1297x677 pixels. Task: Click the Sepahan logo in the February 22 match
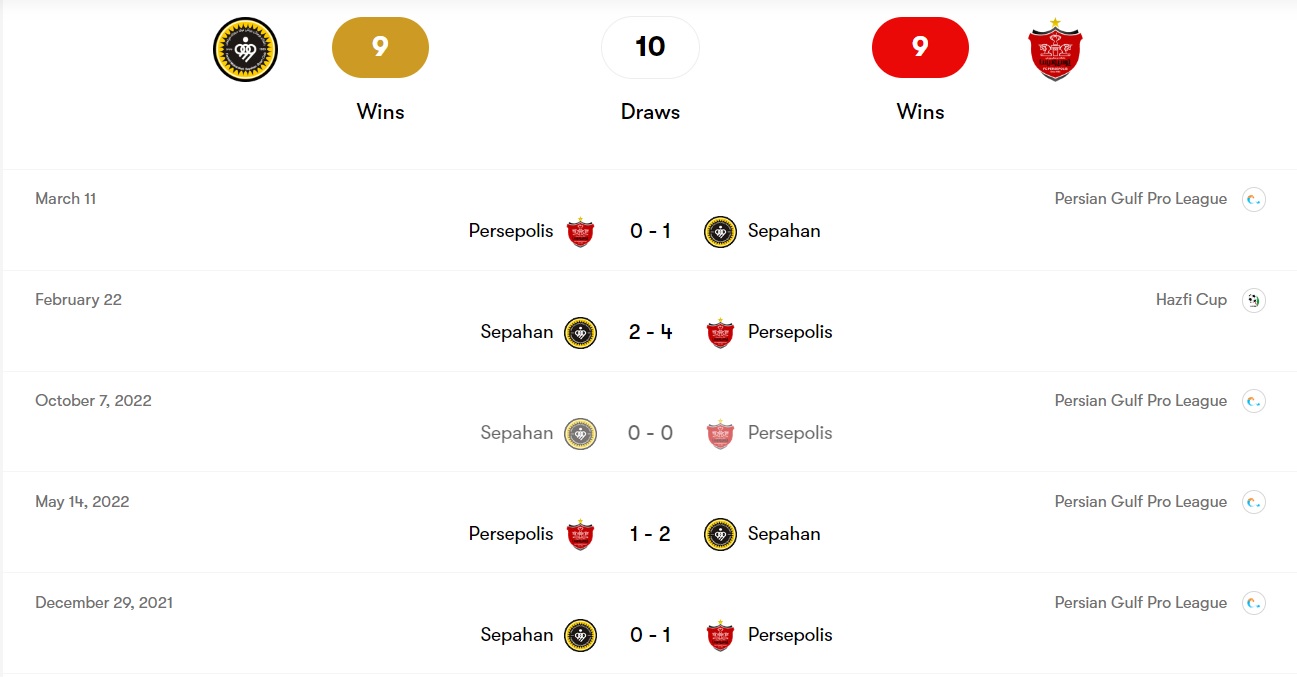[x=580, y=332]
